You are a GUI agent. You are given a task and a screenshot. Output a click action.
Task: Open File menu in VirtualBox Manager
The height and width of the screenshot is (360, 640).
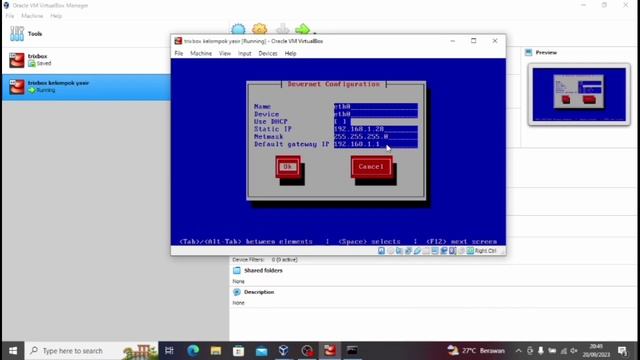pos(10,16)
